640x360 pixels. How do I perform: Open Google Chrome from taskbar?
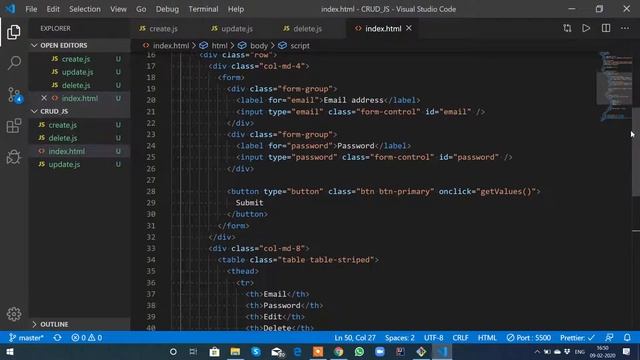[338, 351]
